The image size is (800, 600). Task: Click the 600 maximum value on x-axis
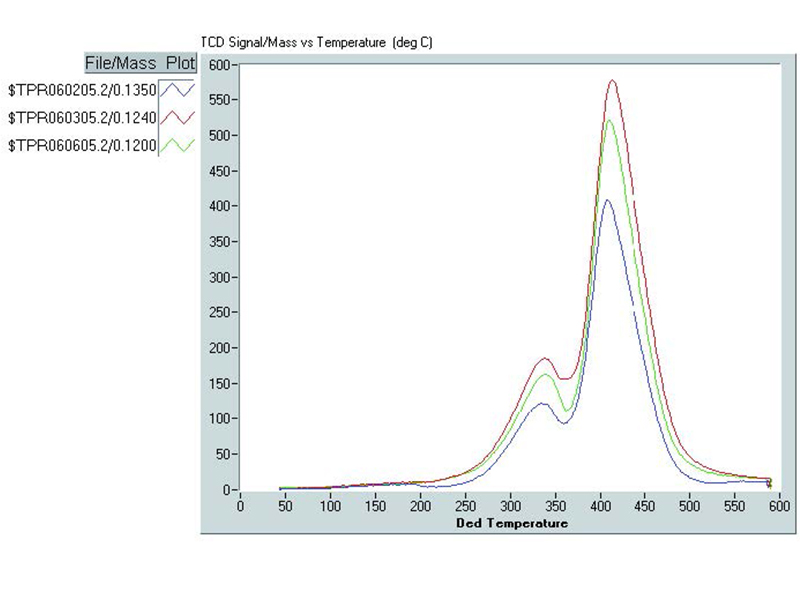[x=779, y=506]
